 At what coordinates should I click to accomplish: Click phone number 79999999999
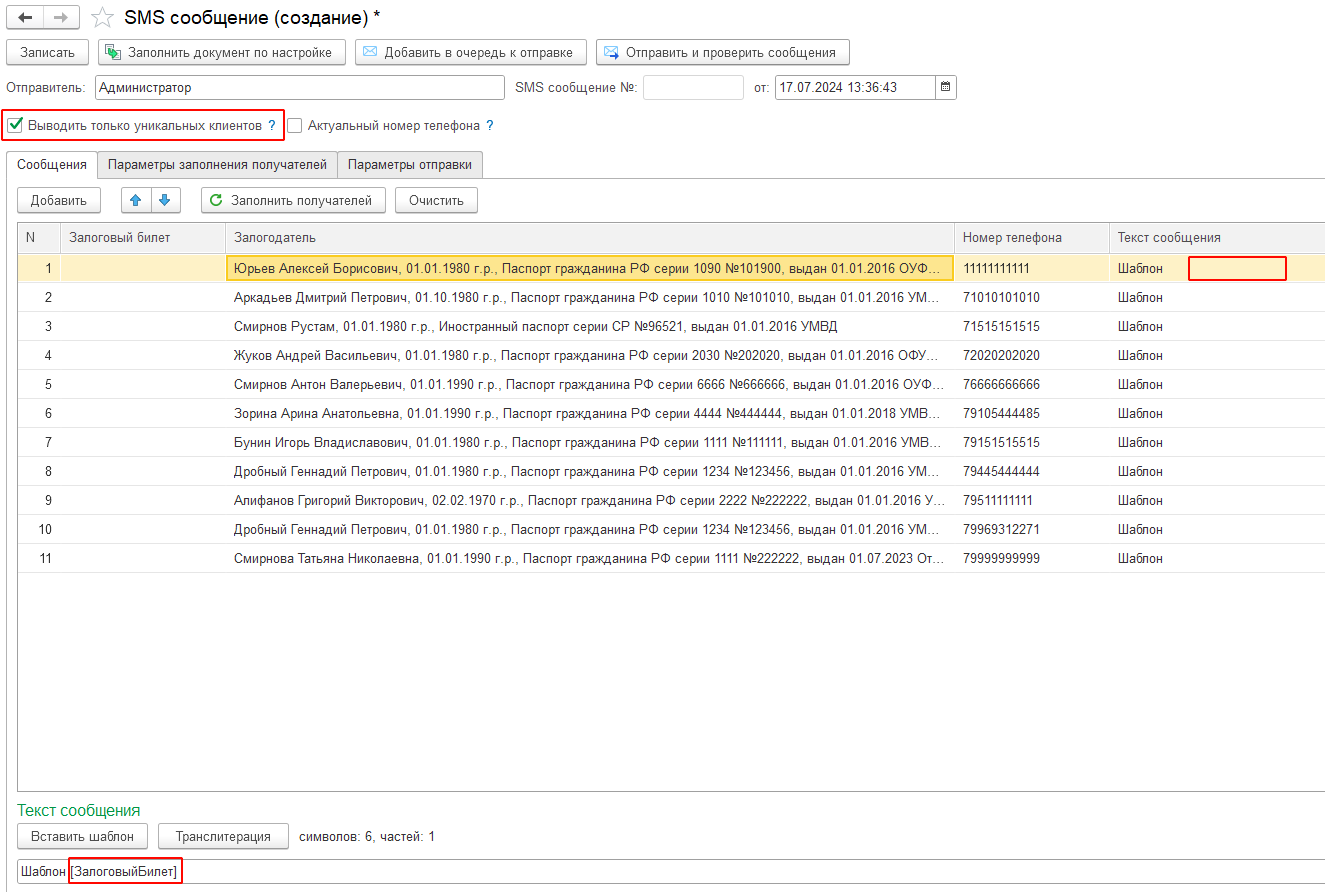pyautogui.click(x=1001, y=558)
